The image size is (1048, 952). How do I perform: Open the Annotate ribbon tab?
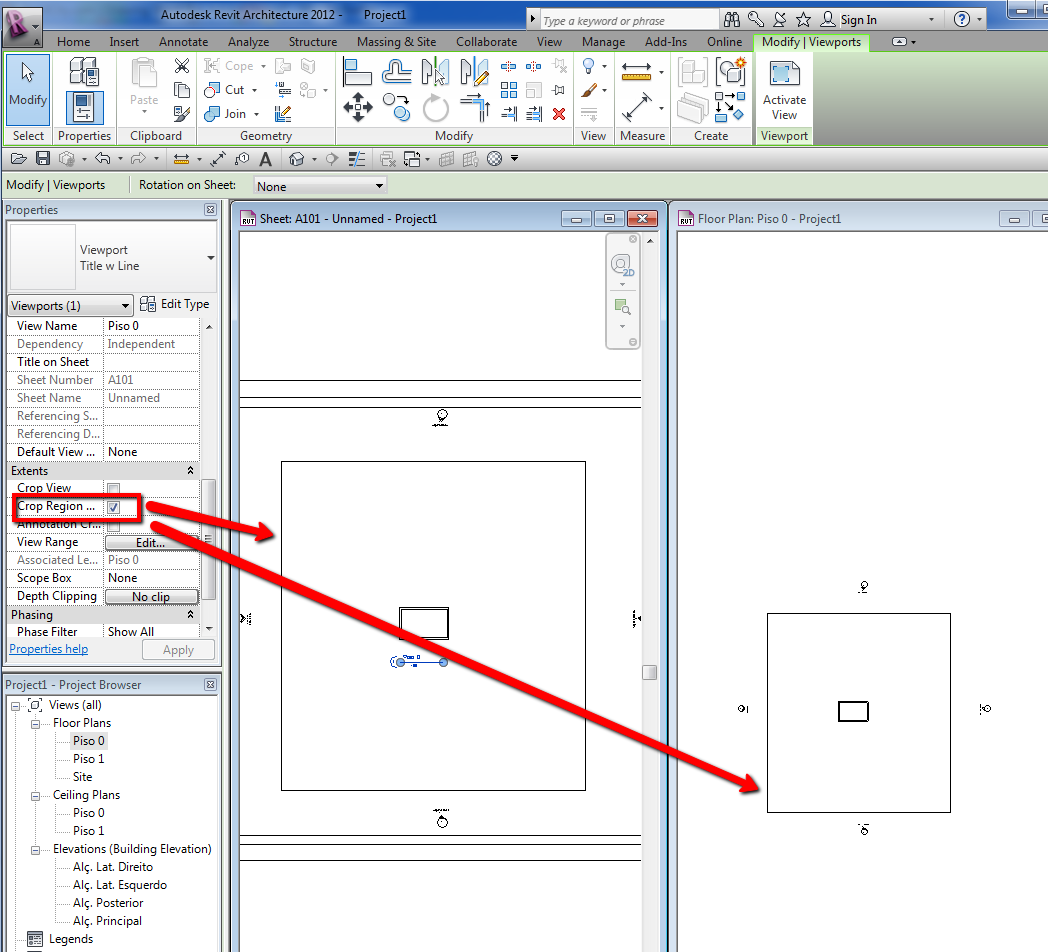pos(184,41)
